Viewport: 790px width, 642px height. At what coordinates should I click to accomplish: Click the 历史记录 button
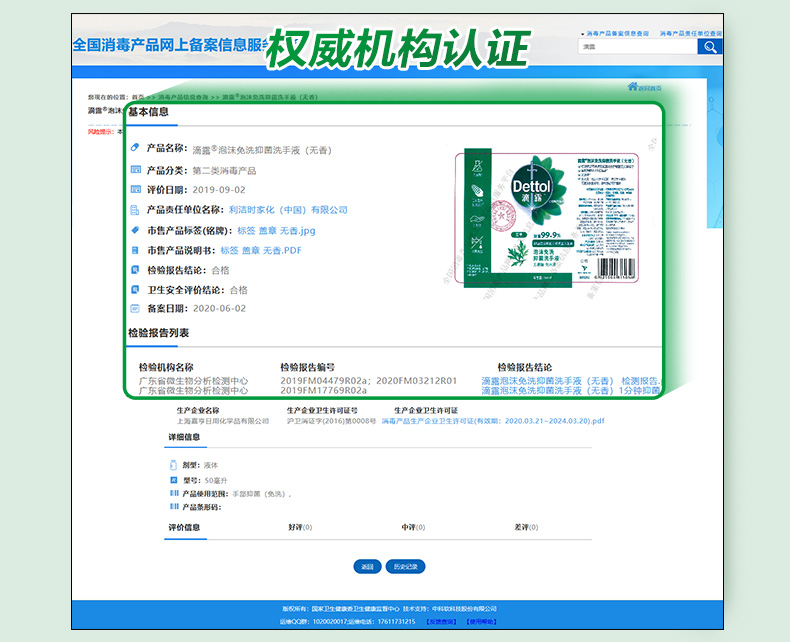click(x=406, y=566)
